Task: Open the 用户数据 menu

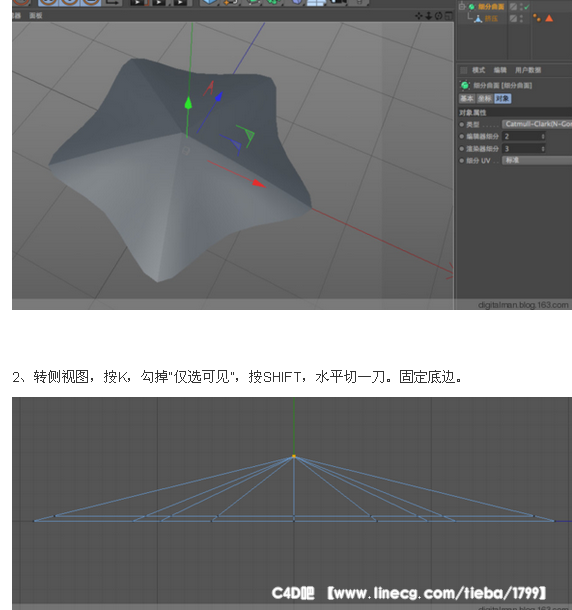Action: coord(528,70)
